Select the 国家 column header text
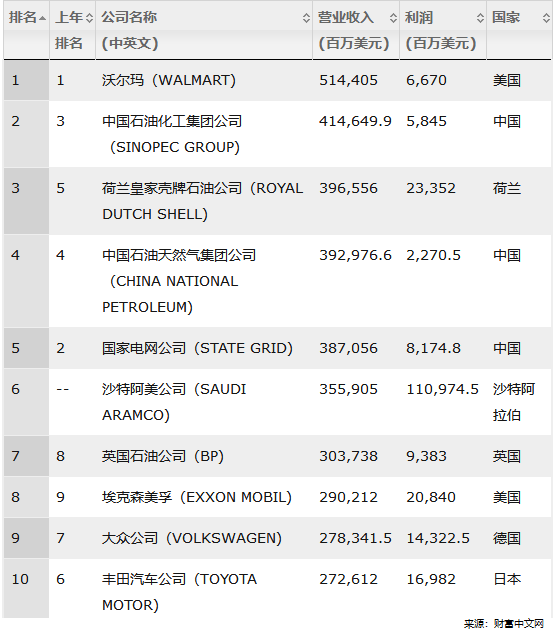Image resolution: width=556 pixels, height=638 pixels. 506,17
